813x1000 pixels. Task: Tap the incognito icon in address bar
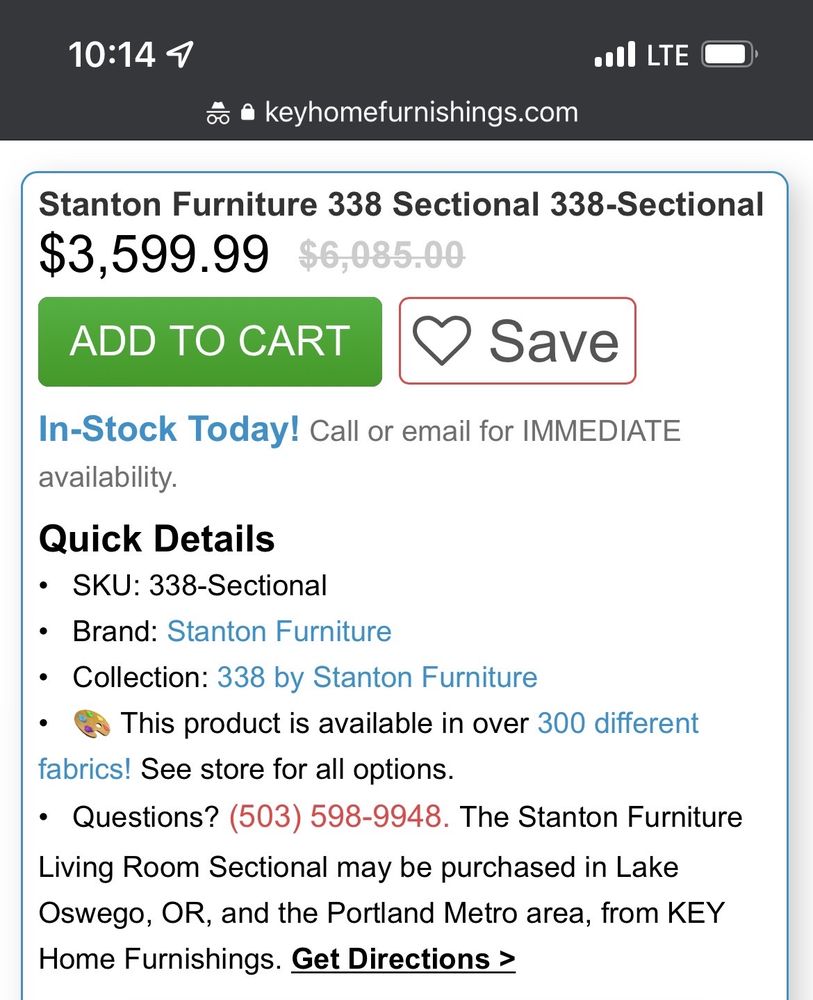point(218,113)
